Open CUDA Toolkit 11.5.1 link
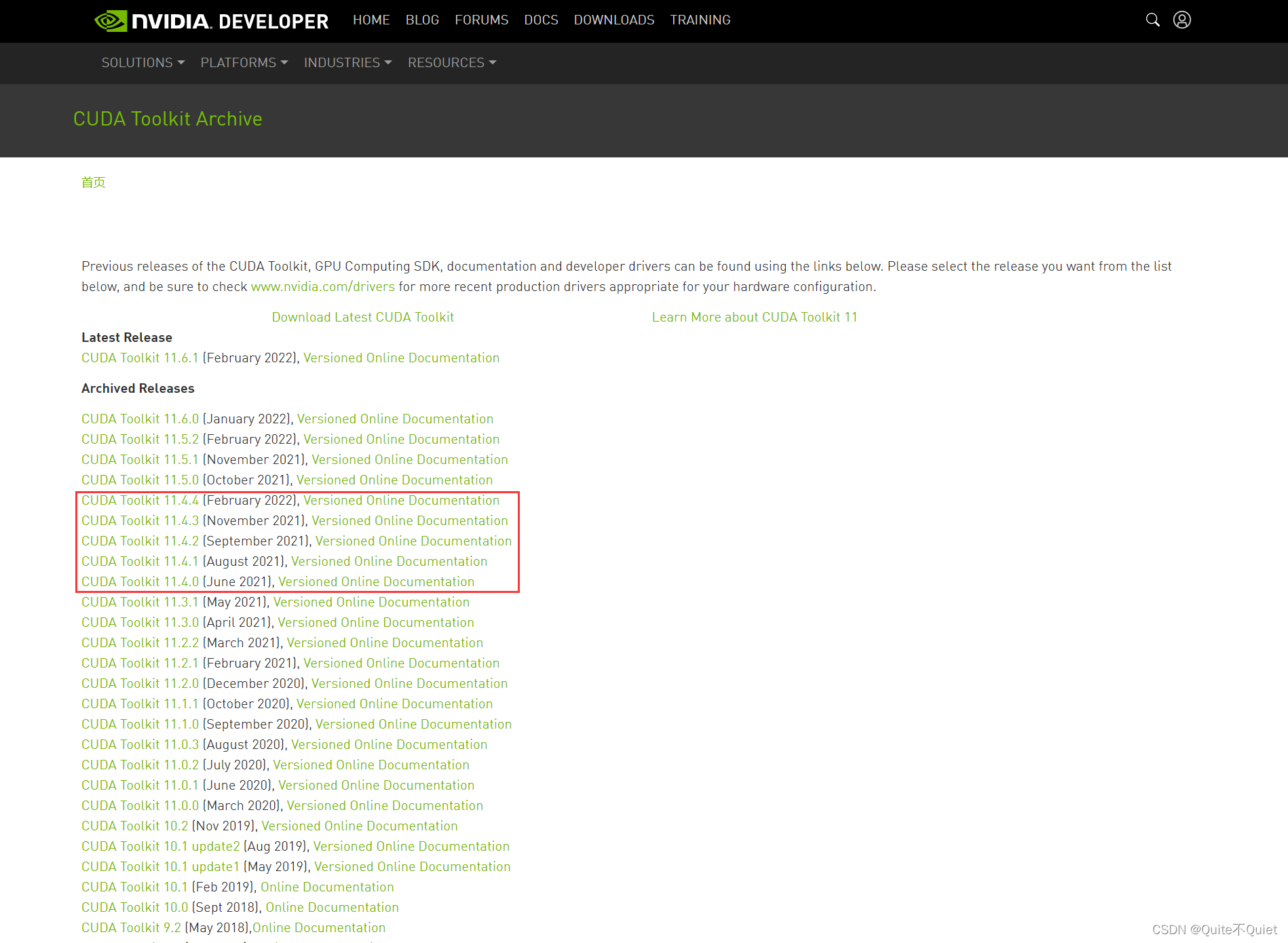 point(140,460)
